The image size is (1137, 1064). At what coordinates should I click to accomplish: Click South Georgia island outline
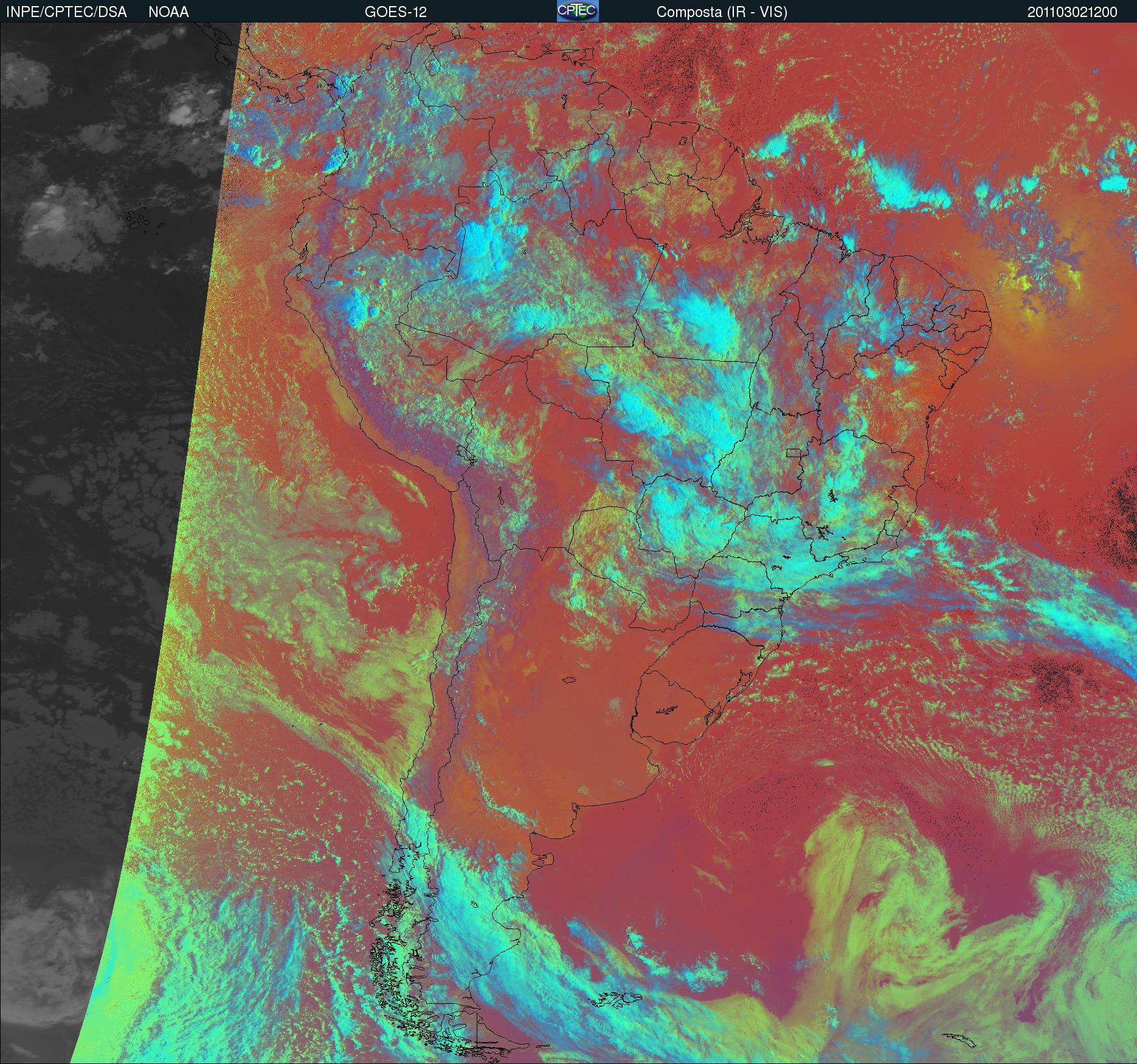pos(959,1040)
